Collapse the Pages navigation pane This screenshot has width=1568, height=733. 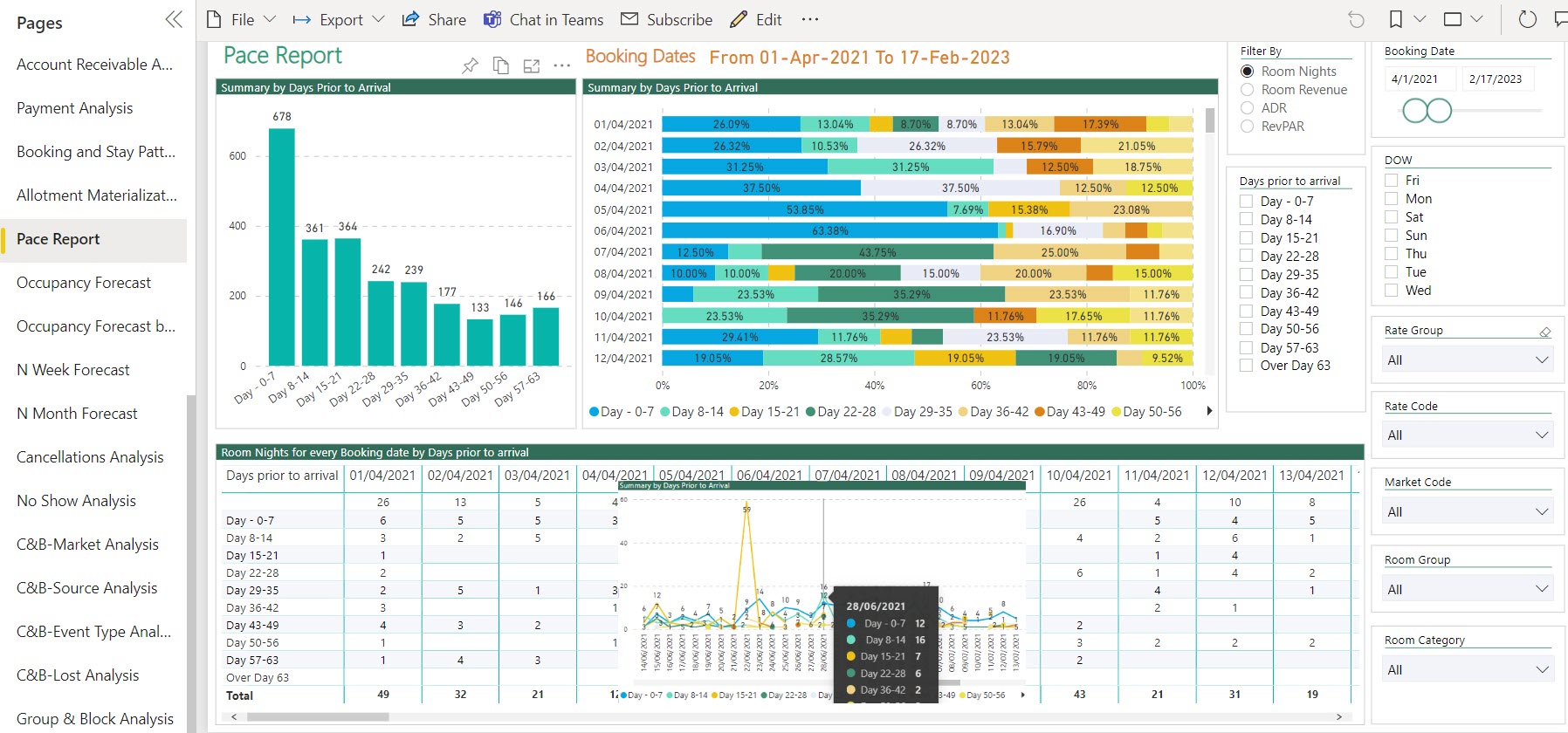click(x=174, y=20)
